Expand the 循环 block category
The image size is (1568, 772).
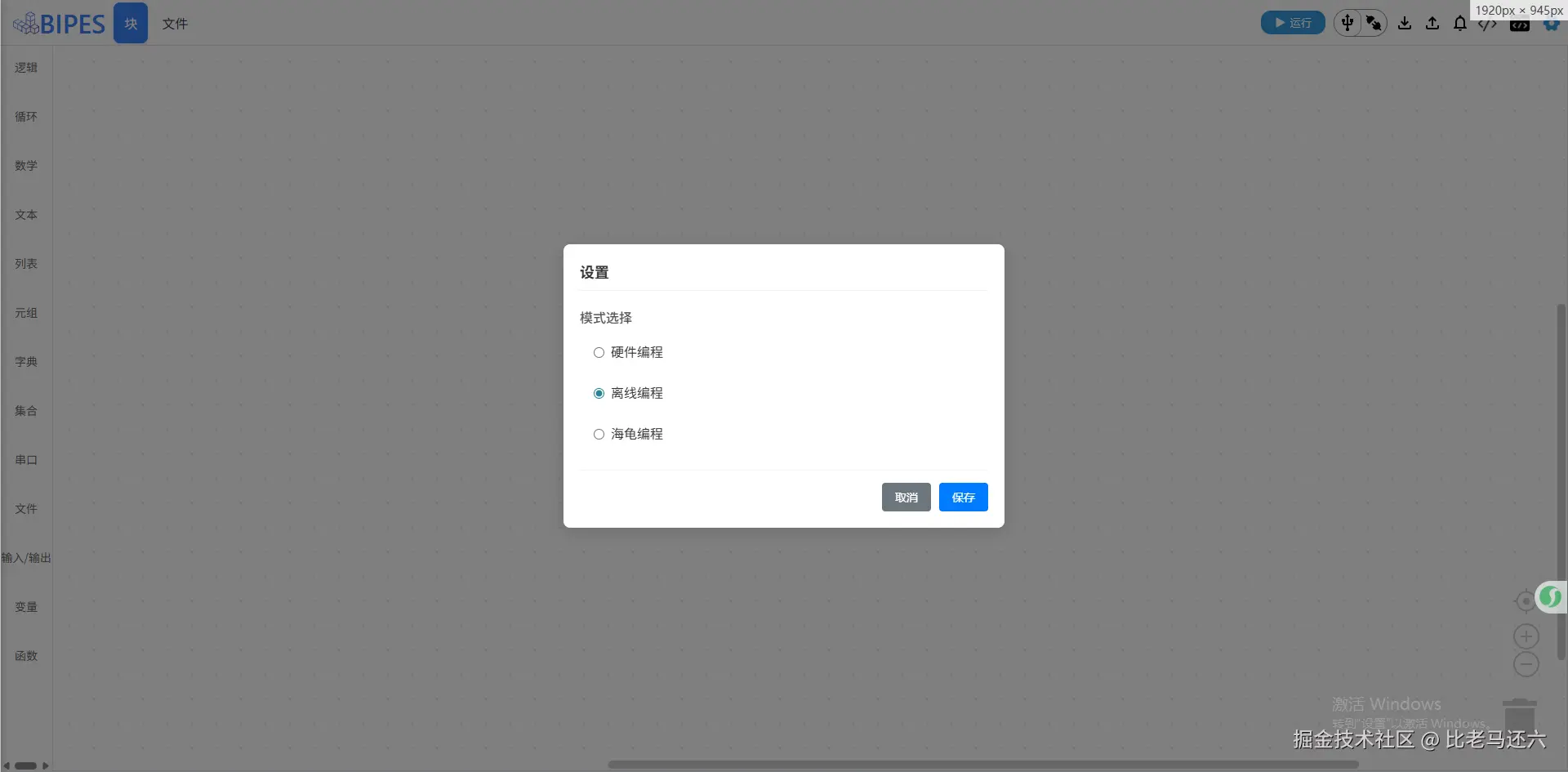click(x=25, y=116)
